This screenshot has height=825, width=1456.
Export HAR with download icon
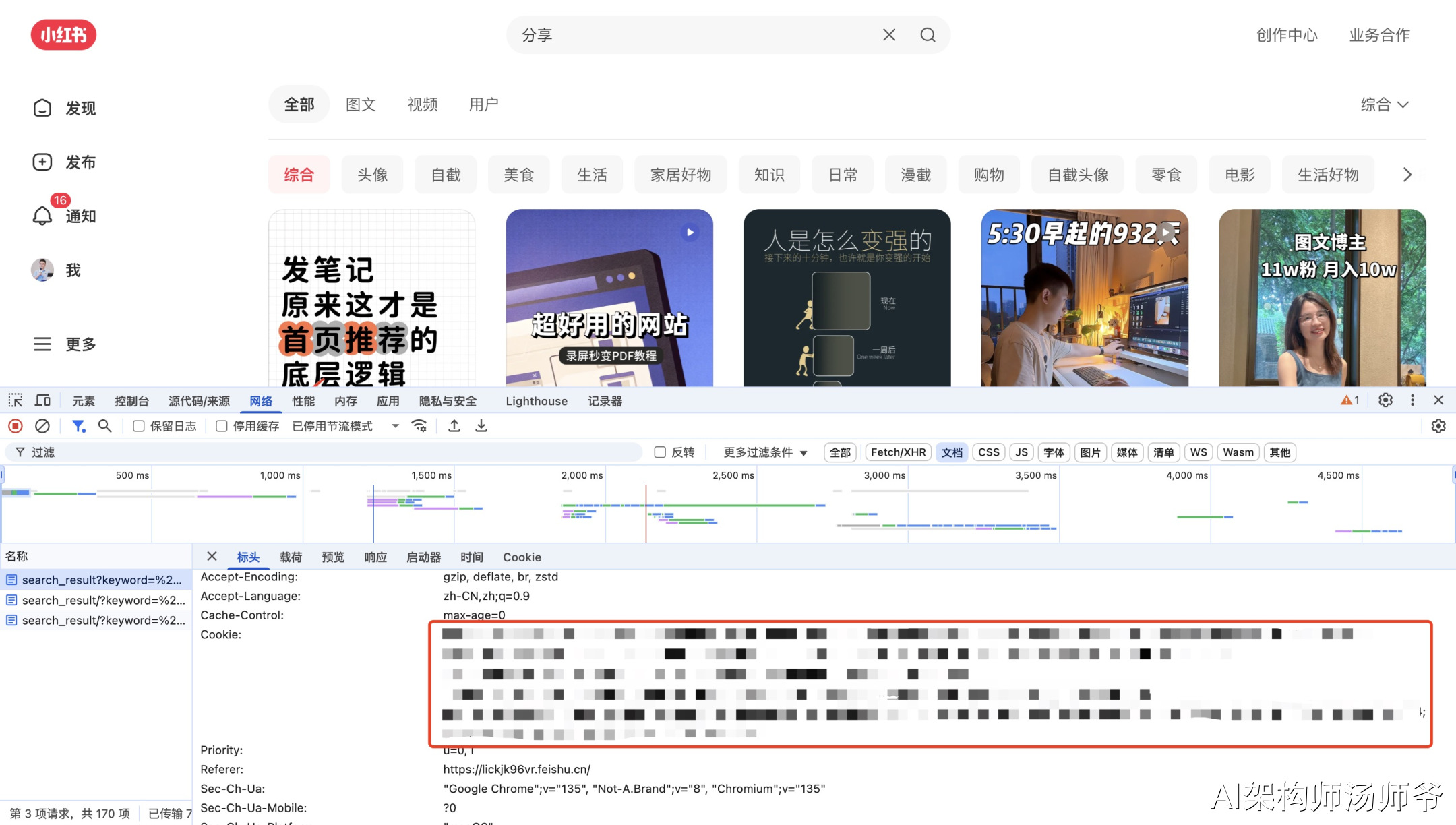(x=481, y=426)
